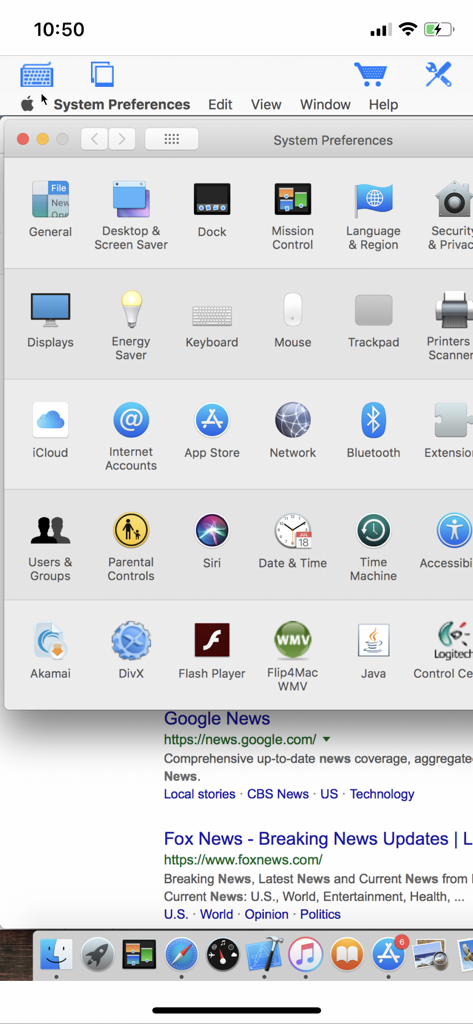Open the Window menu

pos(325,104)
